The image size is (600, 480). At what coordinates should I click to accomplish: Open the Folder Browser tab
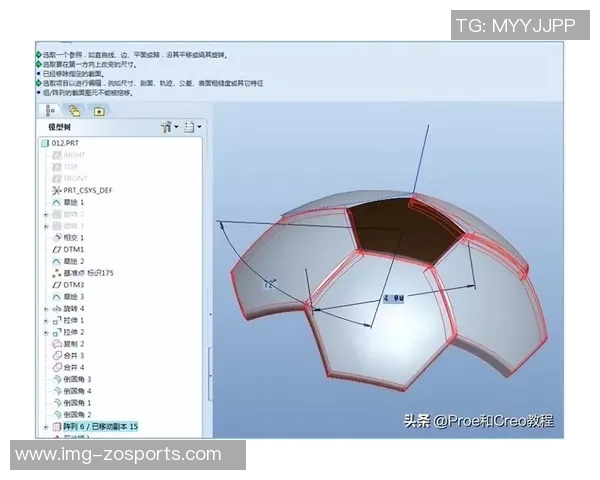(x=75, y=110)
